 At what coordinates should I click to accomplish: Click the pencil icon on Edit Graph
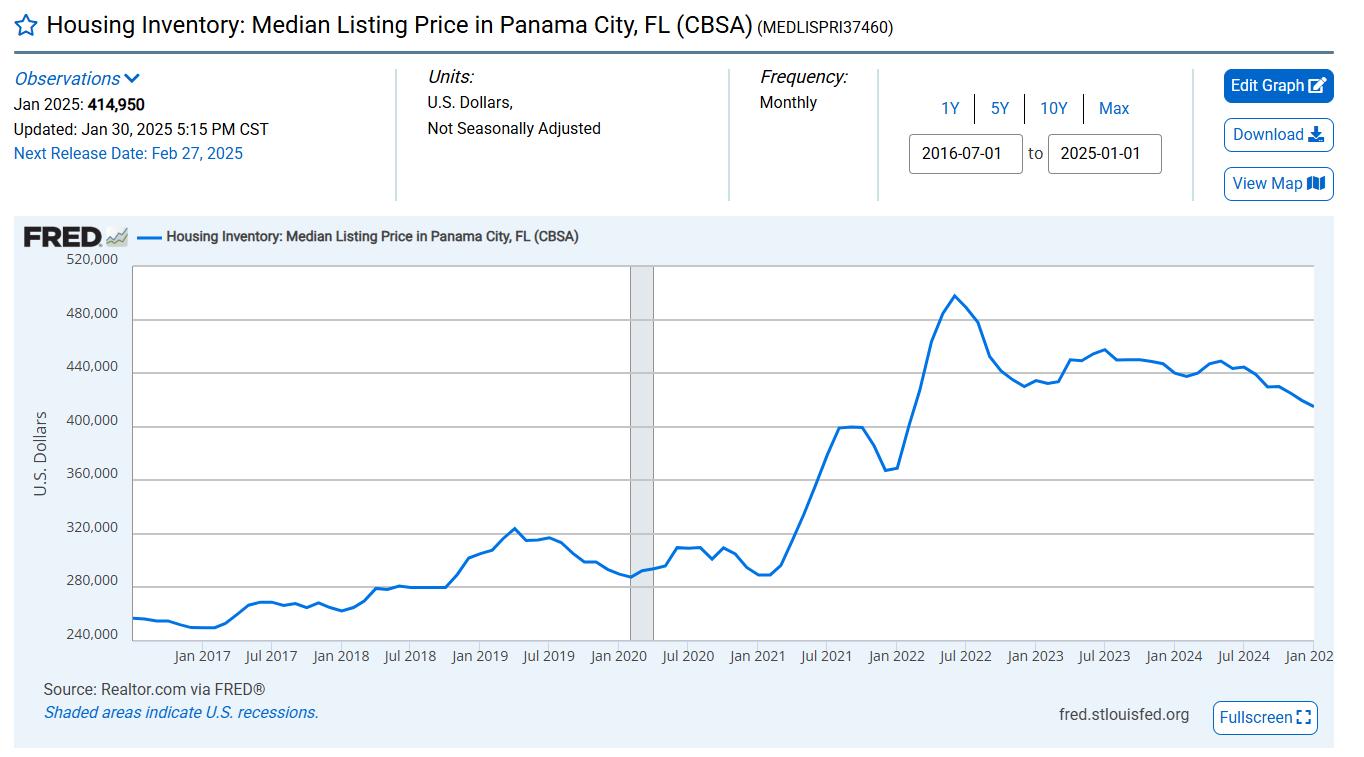coord(1317,86)
